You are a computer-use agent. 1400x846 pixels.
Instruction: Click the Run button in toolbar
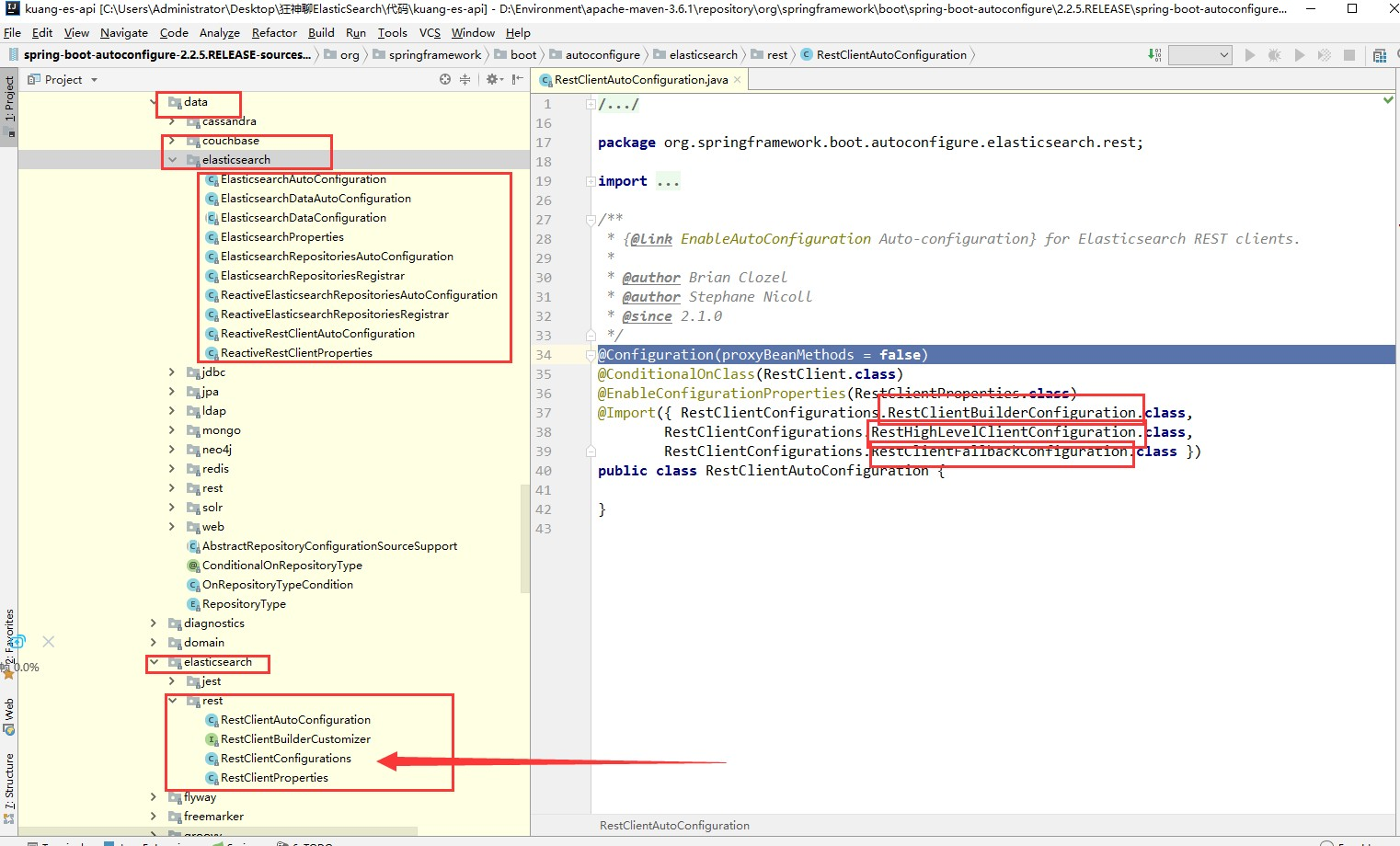(1249, 55)
